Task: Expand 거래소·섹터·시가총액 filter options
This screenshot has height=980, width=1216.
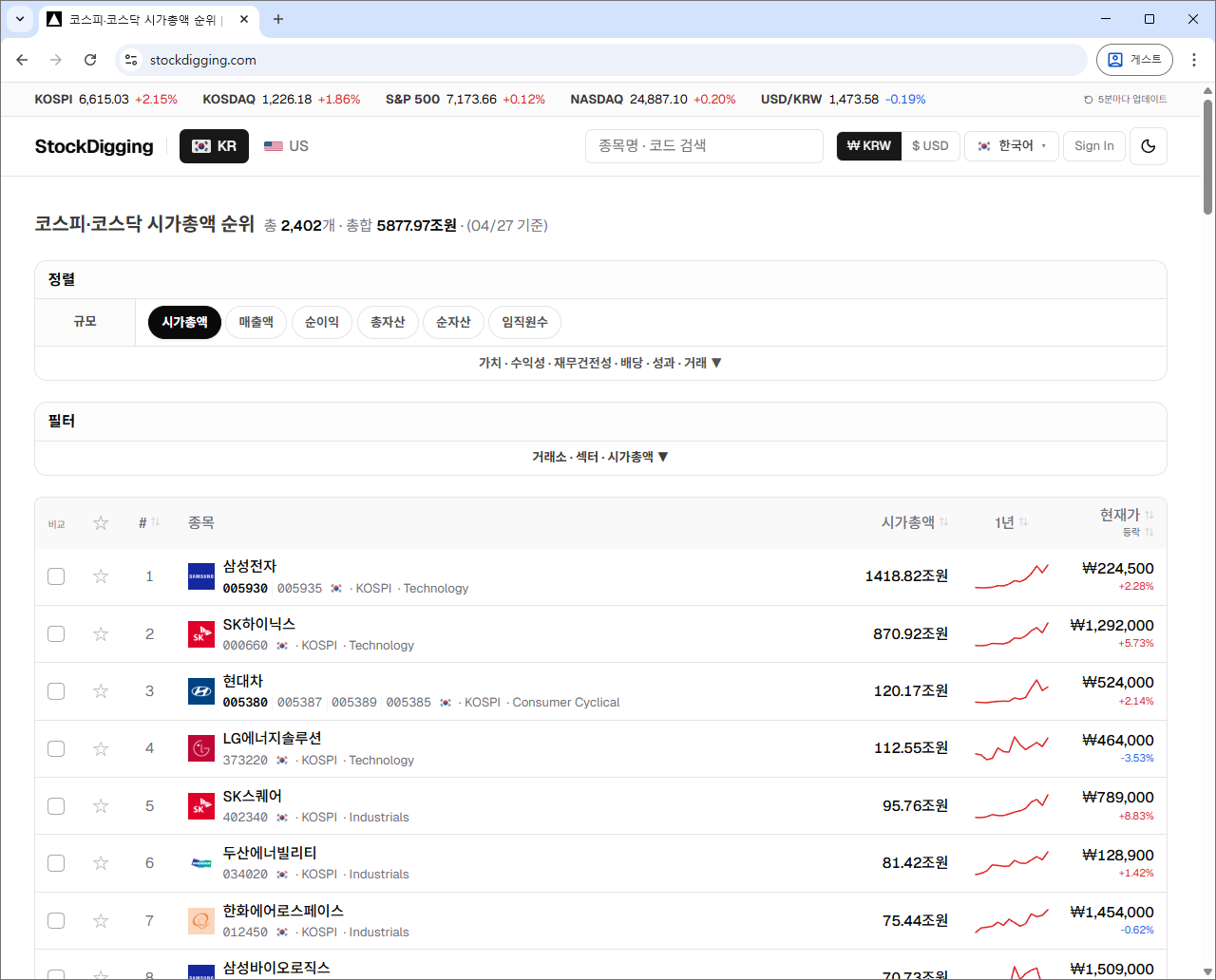Action: coord(600,457)
